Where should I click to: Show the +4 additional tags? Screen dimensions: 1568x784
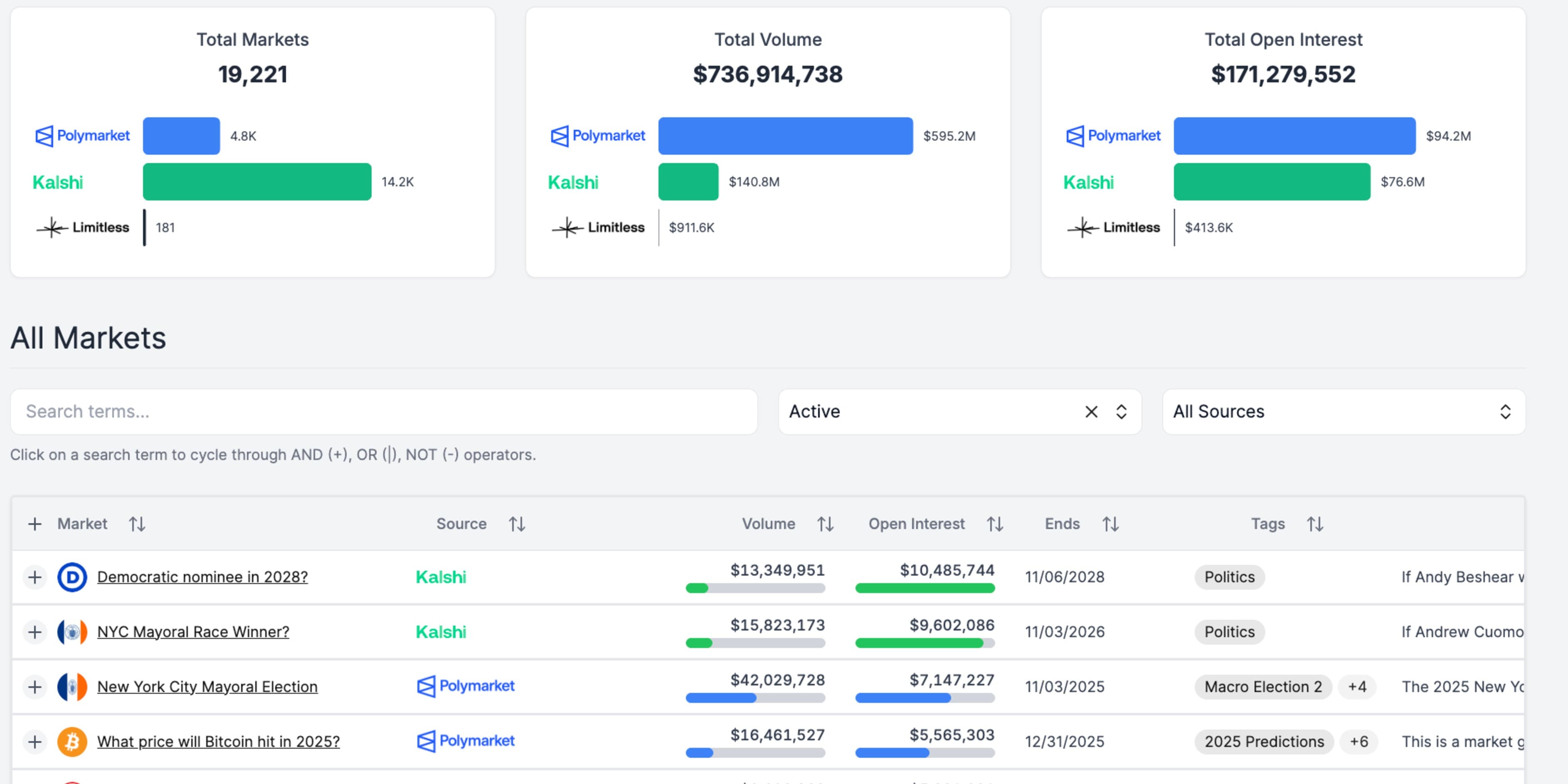tap(1357, 687)
